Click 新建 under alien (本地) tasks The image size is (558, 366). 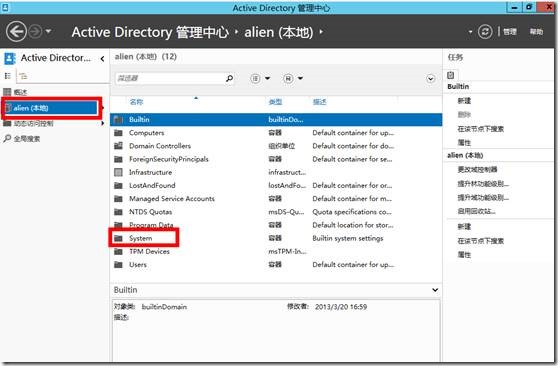point(464,227)
